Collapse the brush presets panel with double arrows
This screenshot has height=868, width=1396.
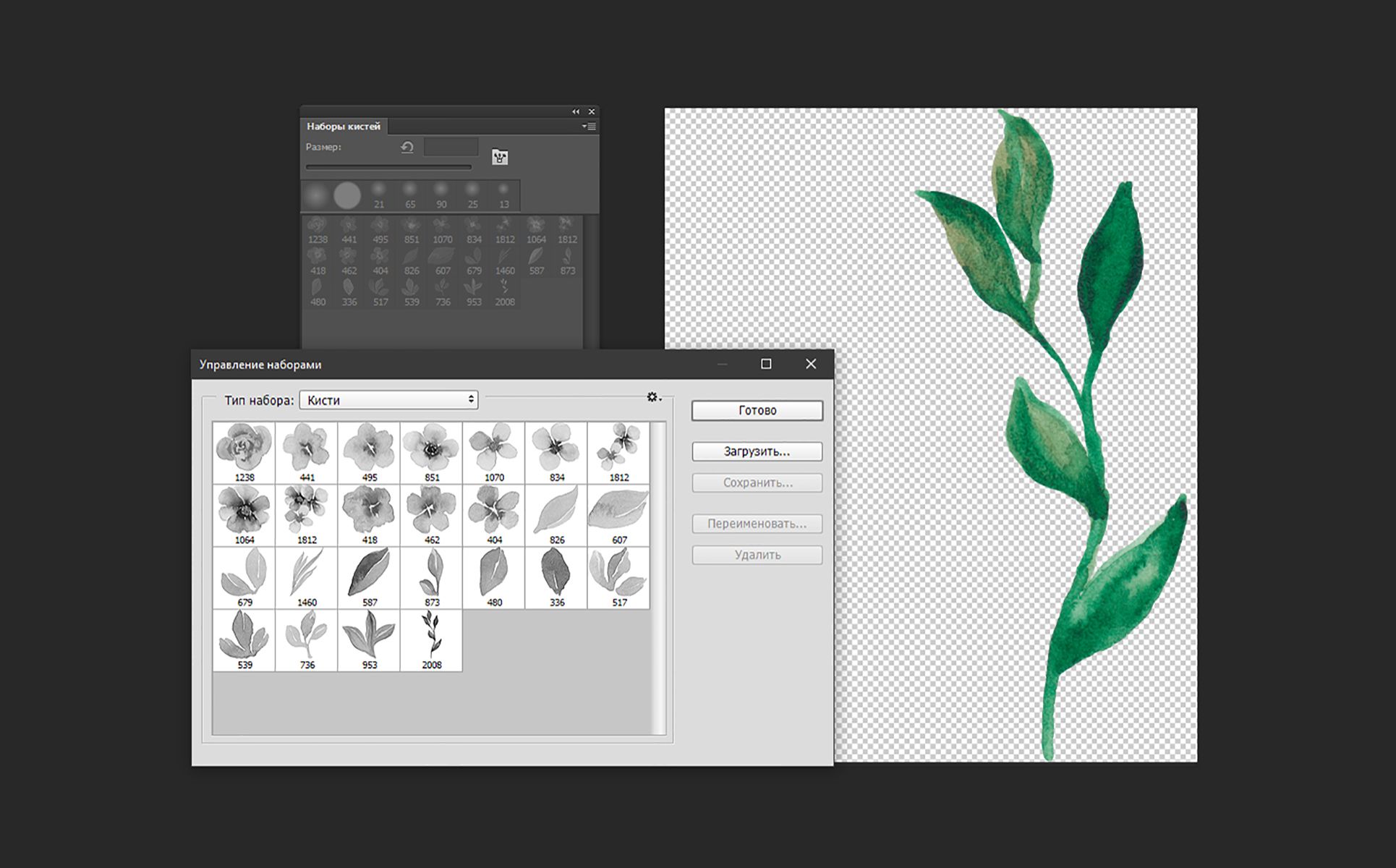(576, 111)
